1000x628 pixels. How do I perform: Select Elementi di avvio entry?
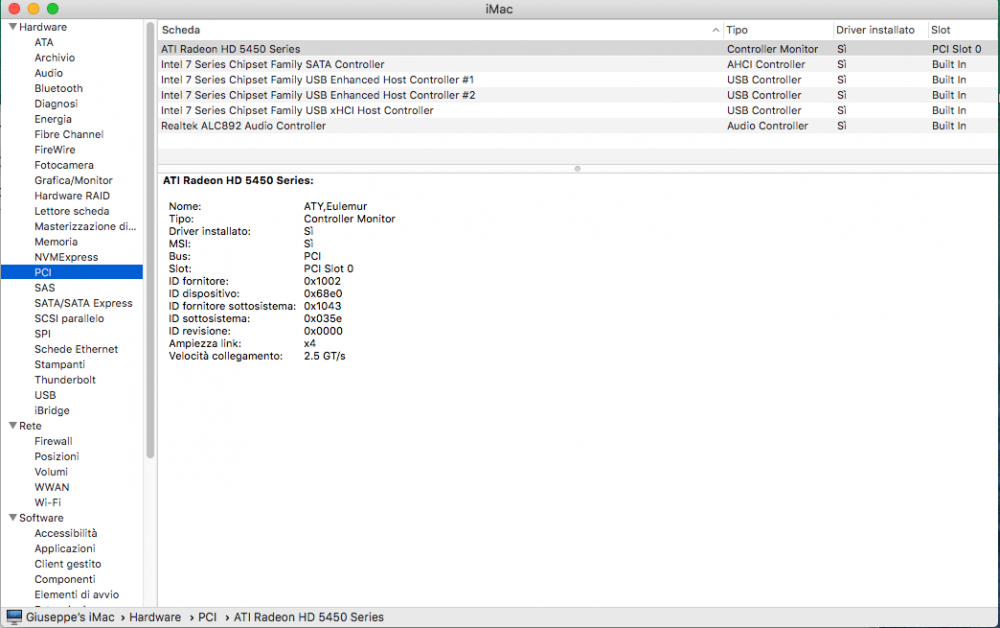point(77,594)
